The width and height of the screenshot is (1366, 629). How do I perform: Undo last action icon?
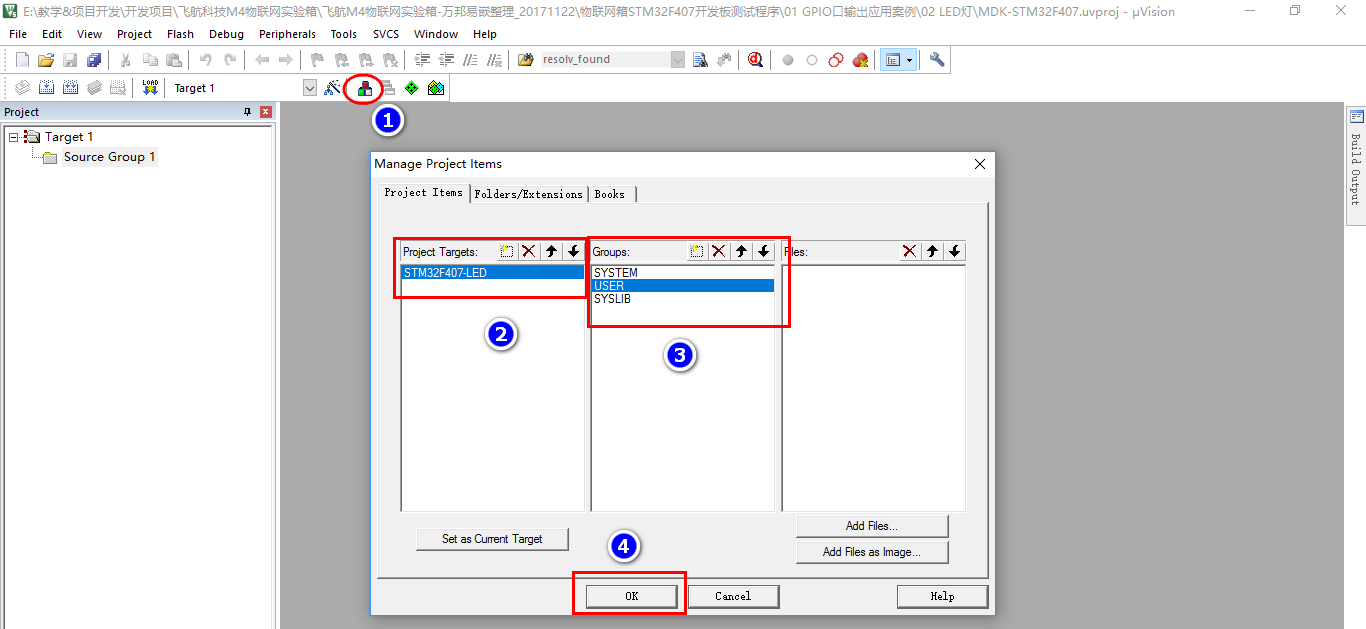(206, 60)
